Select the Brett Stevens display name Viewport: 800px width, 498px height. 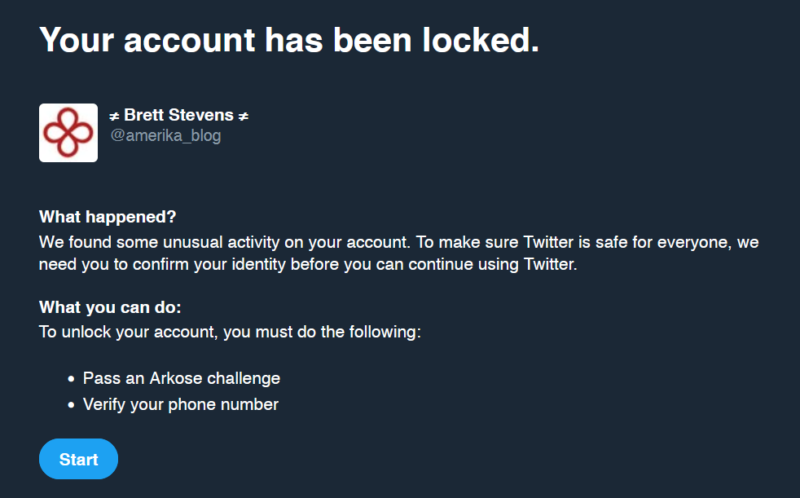tap(179, 115)
